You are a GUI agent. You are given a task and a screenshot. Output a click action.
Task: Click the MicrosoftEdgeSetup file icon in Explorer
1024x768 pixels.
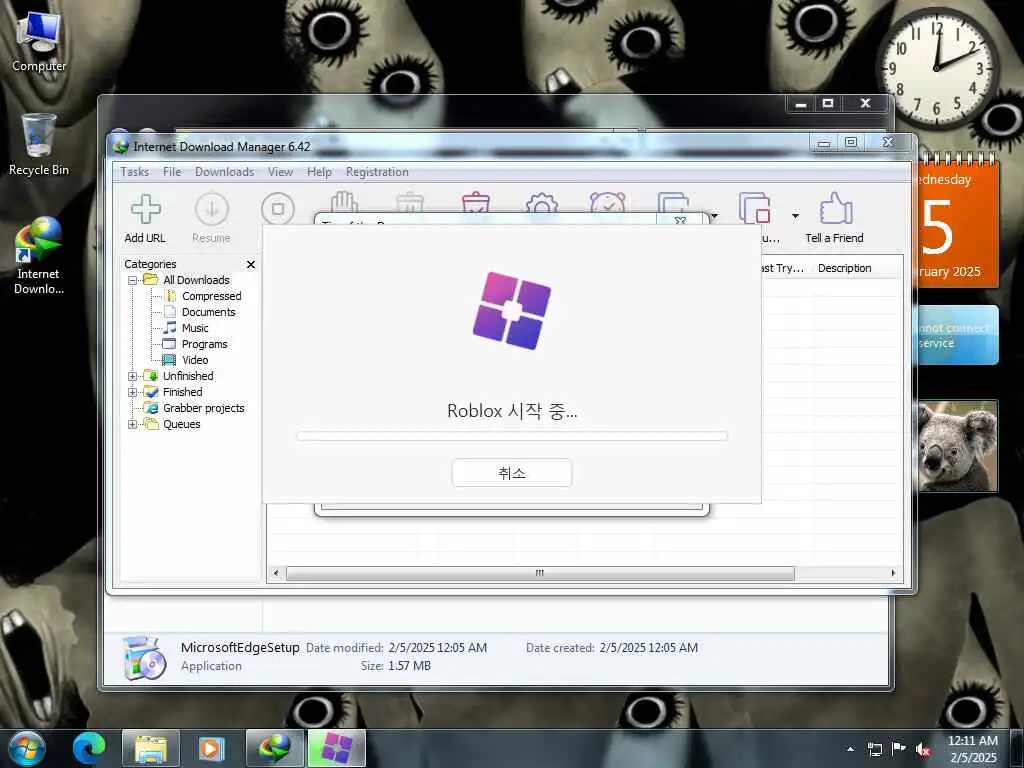(x=144, y=658)
